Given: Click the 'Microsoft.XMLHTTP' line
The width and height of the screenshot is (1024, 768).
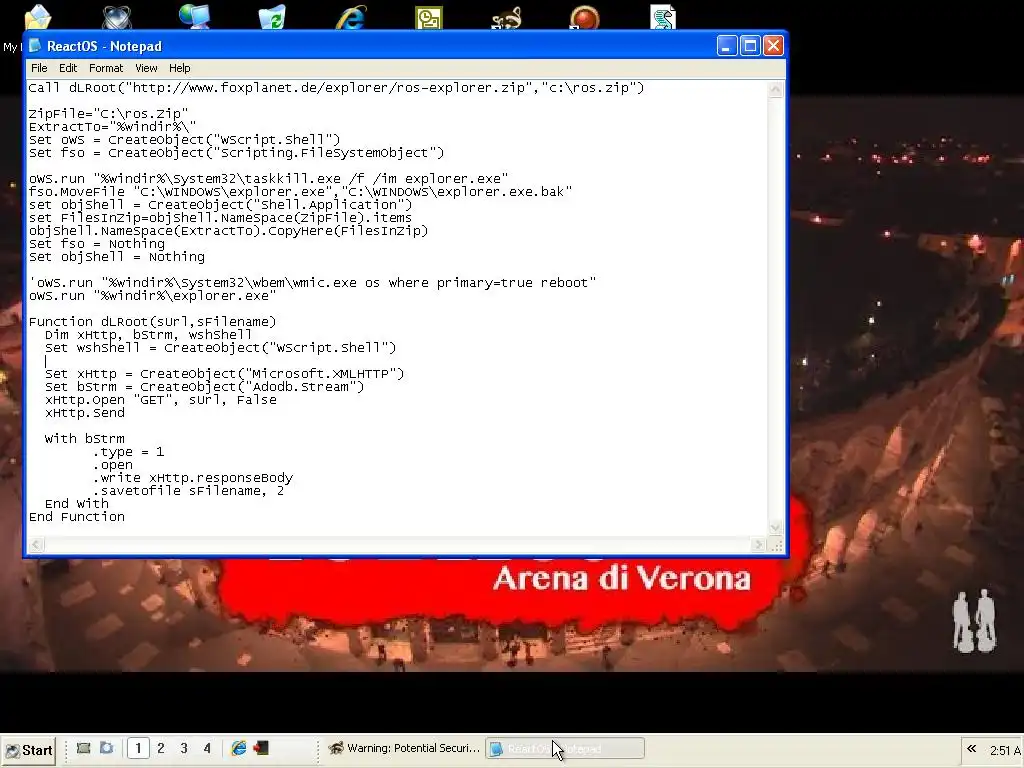Looking at the screenshot, I should pos(225,374).
